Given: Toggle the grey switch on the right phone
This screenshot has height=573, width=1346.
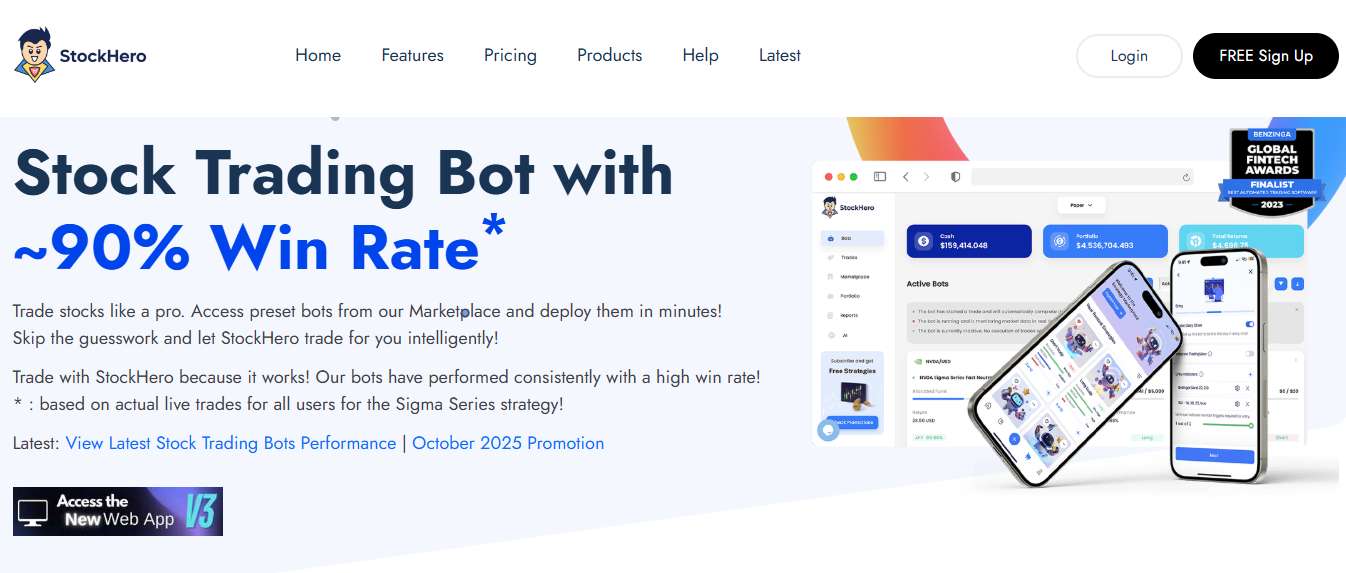Looking at the screenshot, I should (x=1249, y=353).
